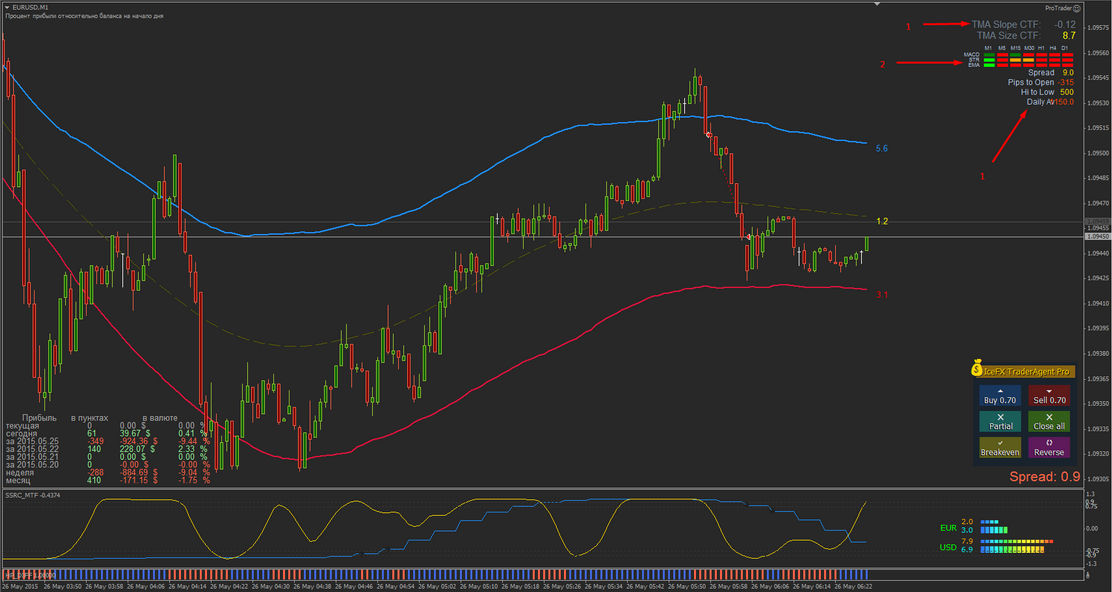This screenshot has width=1112, height=592.
Task: Click the Прибыль profit table header
Action: 39,418
